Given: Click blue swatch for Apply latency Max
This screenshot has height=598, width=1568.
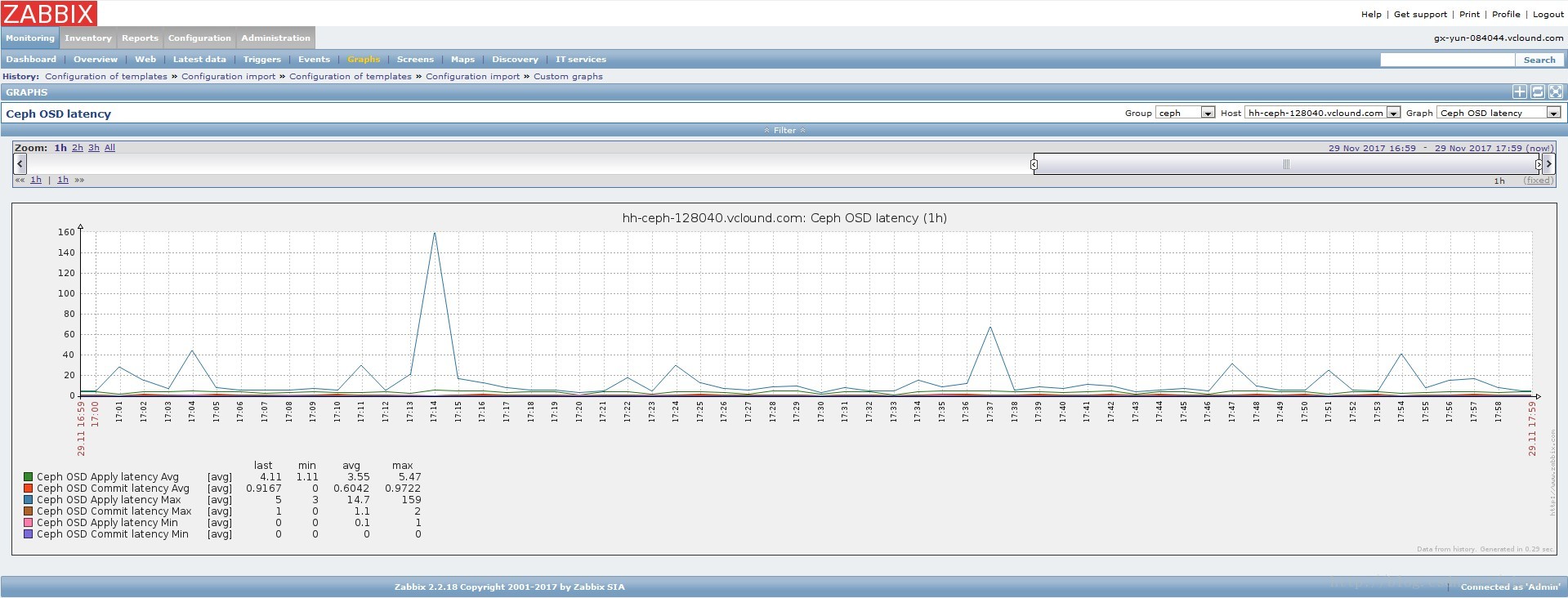Looking at the screenshot, I should [x=28, y=499].
